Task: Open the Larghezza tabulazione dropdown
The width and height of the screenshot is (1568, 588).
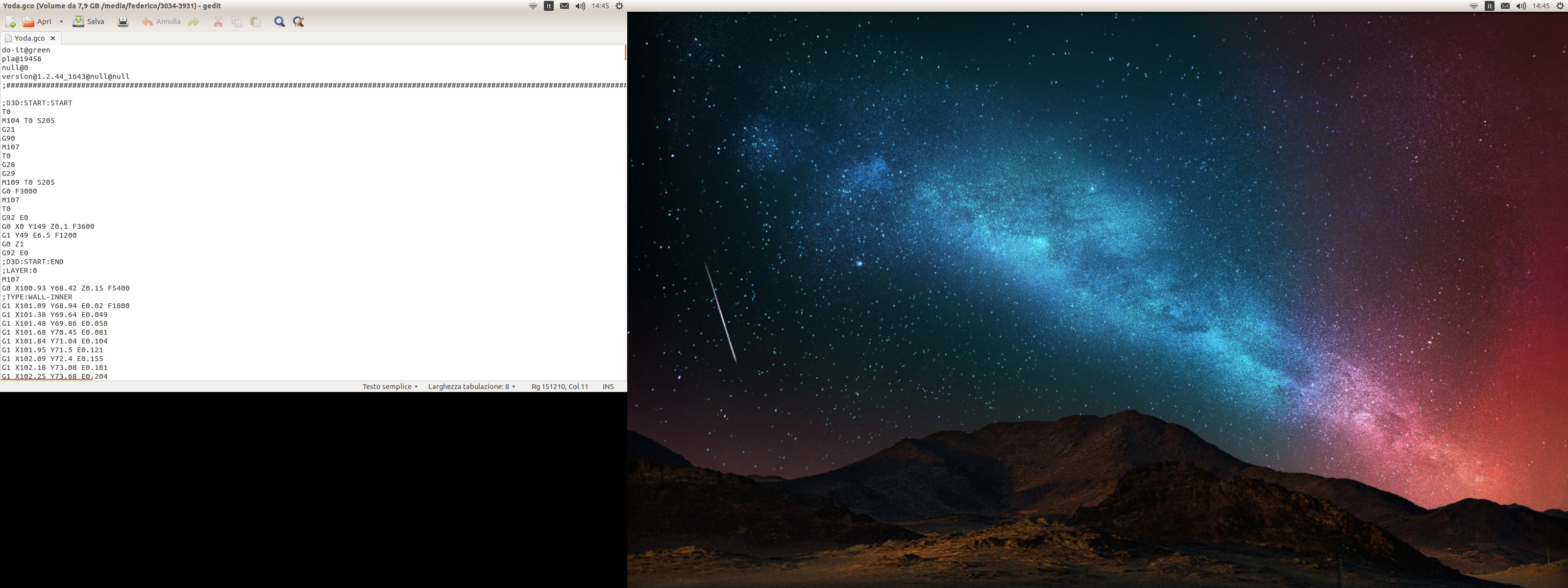Action: point(472,387)
